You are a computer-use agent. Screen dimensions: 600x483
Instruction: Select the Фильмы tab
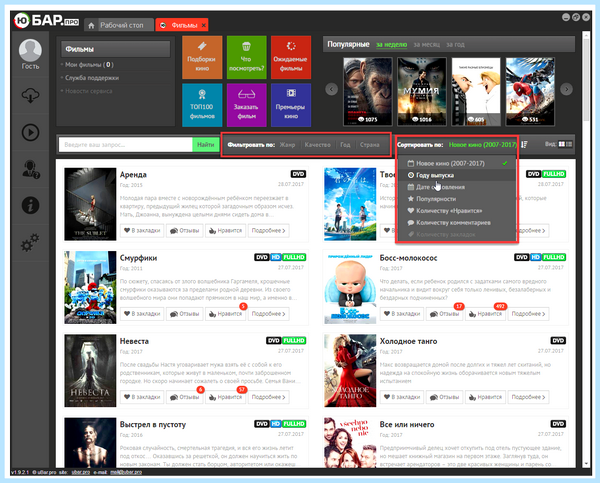pos(184,25)
